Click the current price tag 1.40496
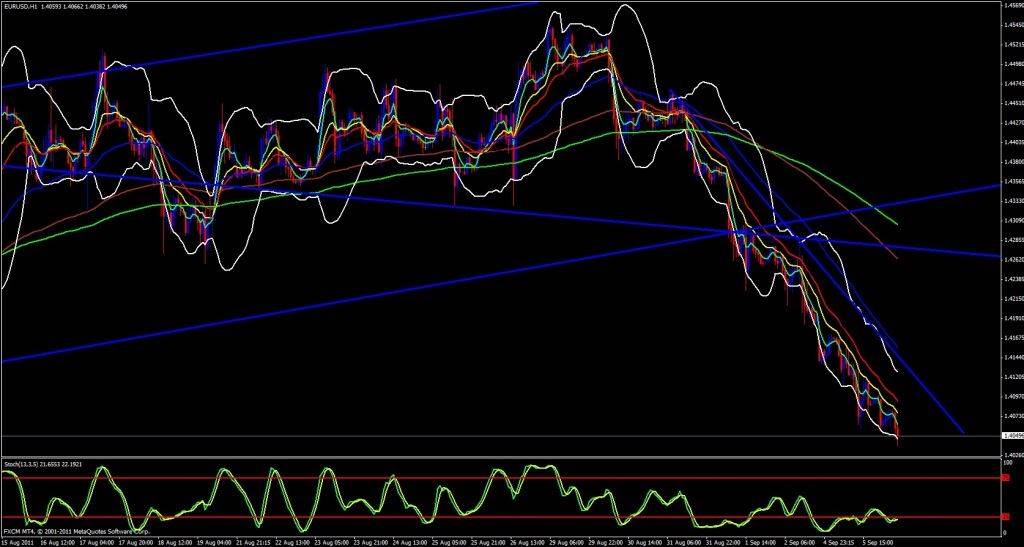This screenshot has height=547, width=1024. point(1011,436)
